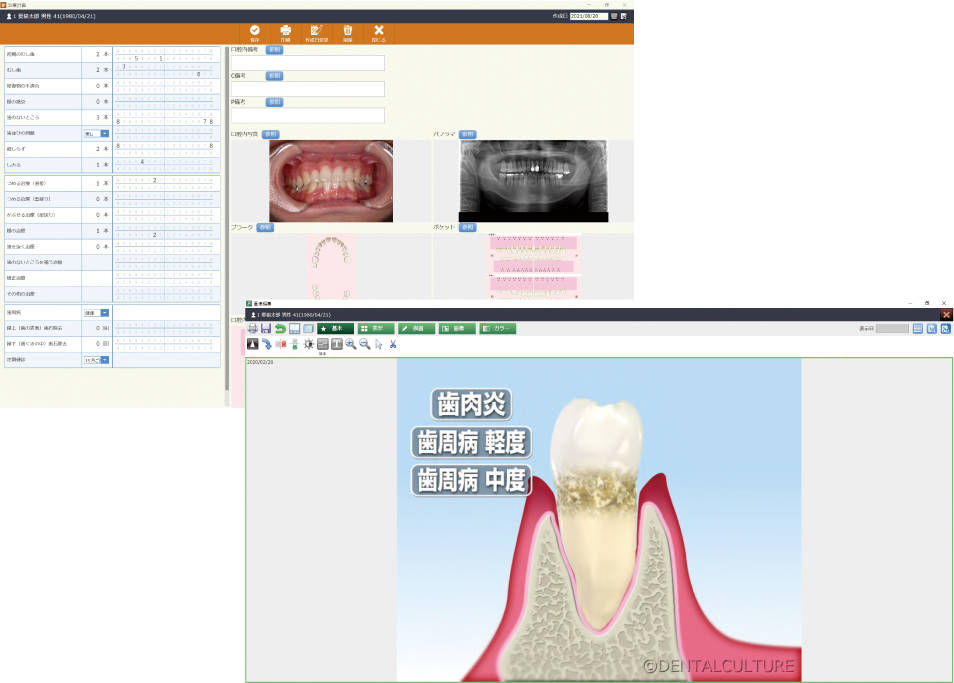Click the 参照 button next to 口腔内写真
Image resolution: width=954 pixels, height=683 pixels.
[x=271, y=134]
